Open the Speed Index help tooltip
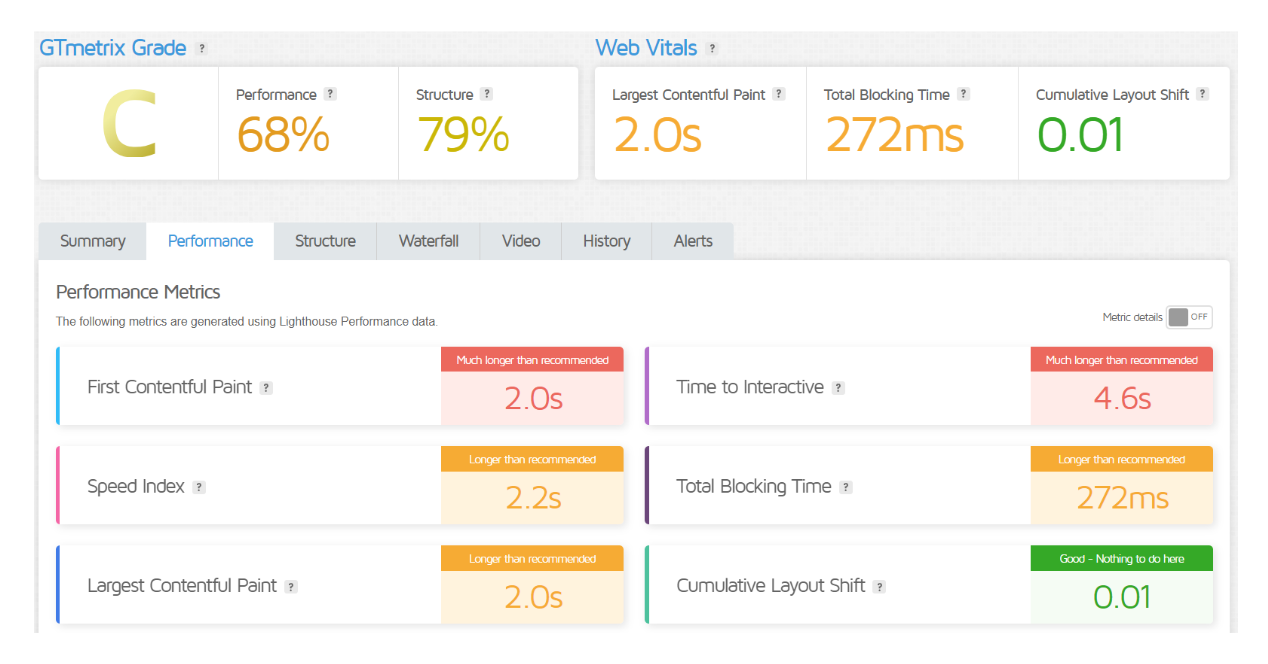Image resolution: width=1268 pixels, height=664 pixels. coord(198,487)
